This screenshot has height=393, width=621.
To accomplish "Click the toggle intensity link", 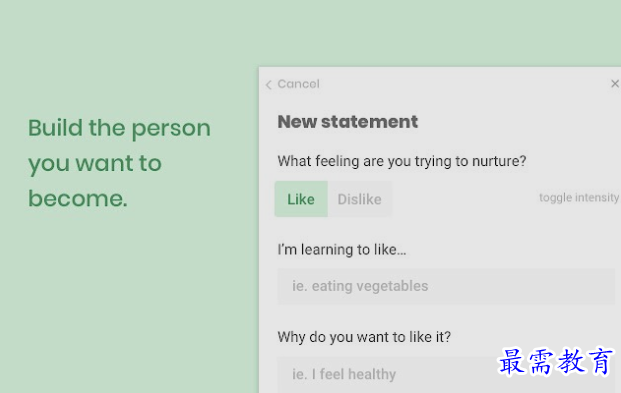I will click(579, 197).
